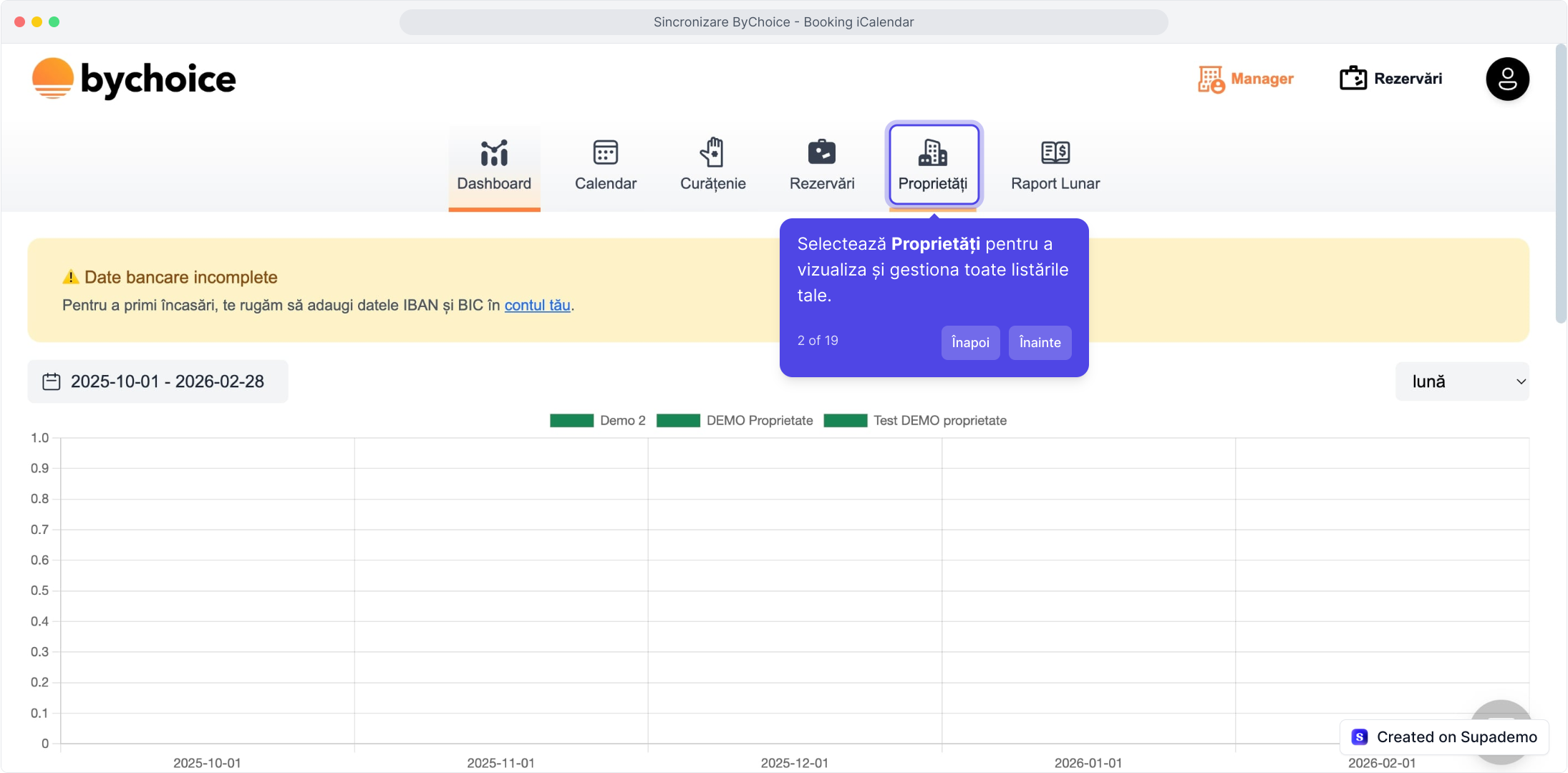Open the user profile avatar
The width and height of the screenshot is (1568, 773).
(1507, 79)
